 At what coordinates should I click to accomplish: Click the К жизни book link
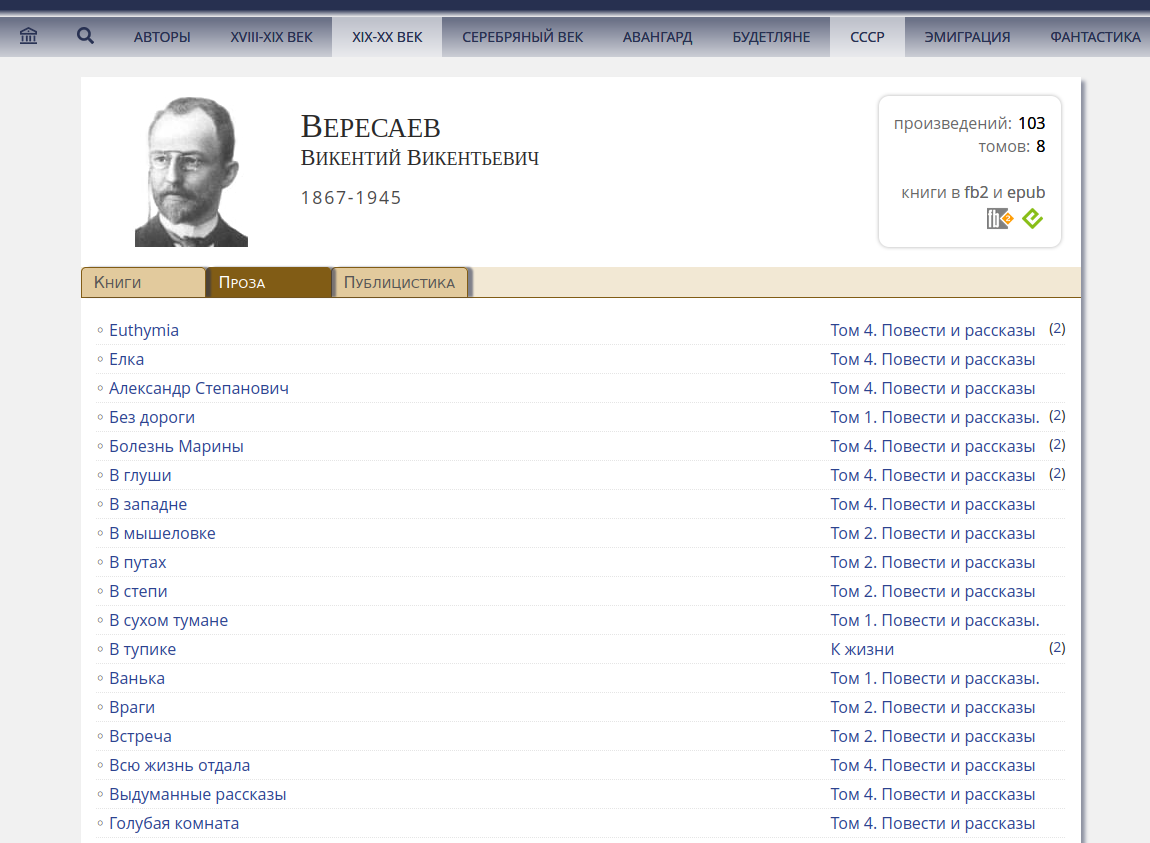tap(862, 649)
